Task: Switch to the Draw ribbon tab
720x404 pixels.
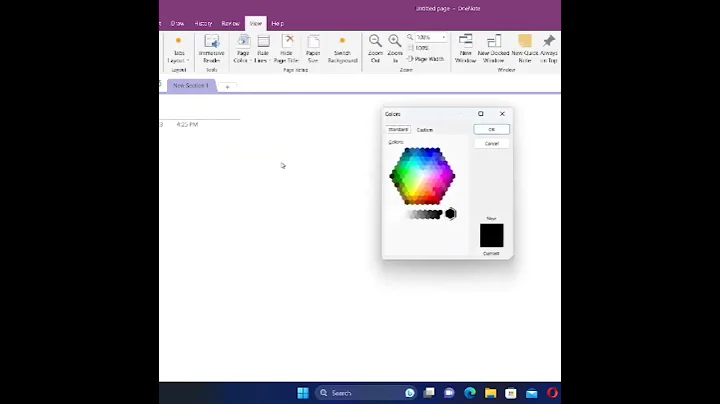Action: (177, 23)
